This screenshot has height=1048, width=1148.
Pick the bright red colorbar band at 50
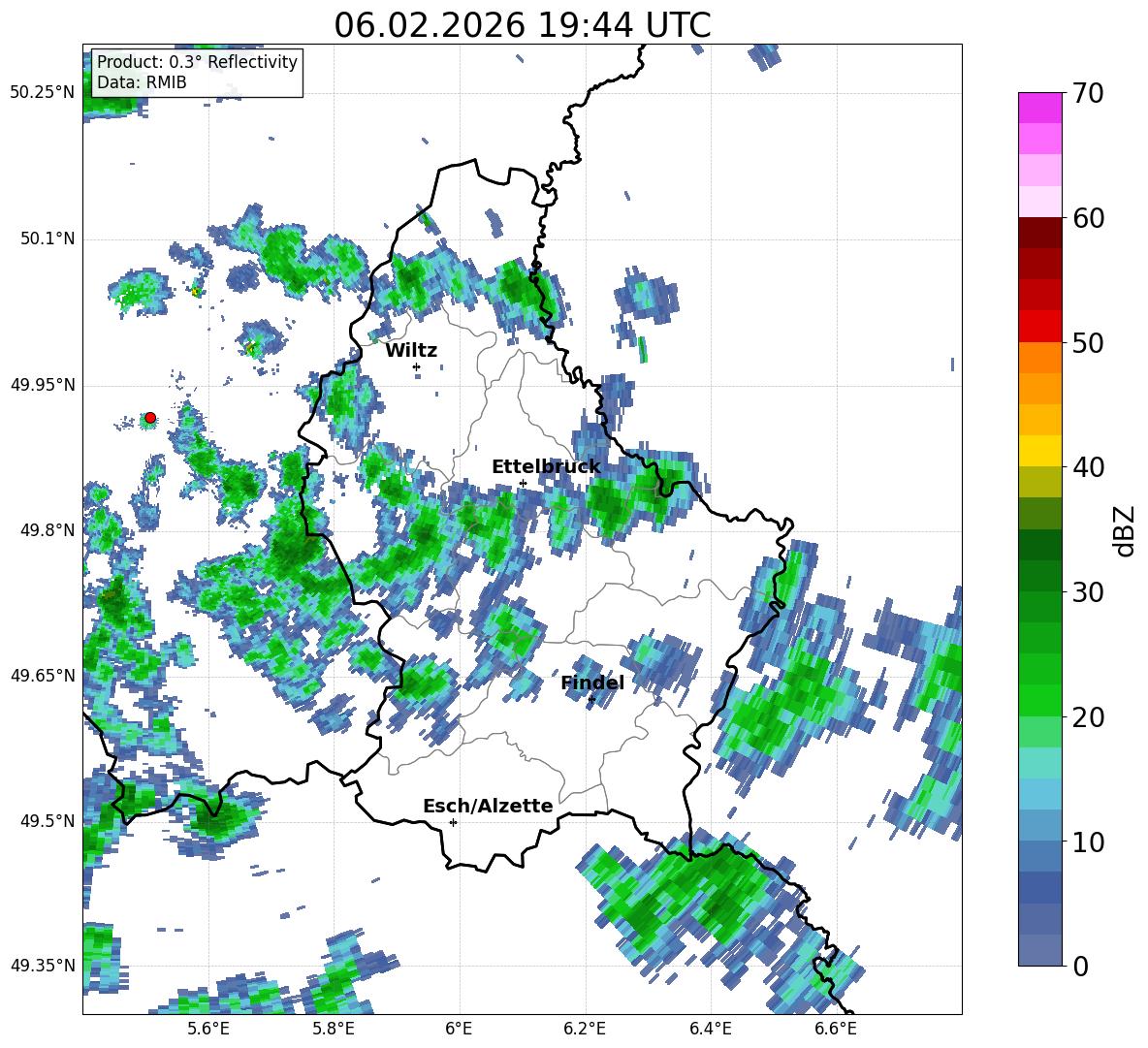click(x=1039, y=327)
